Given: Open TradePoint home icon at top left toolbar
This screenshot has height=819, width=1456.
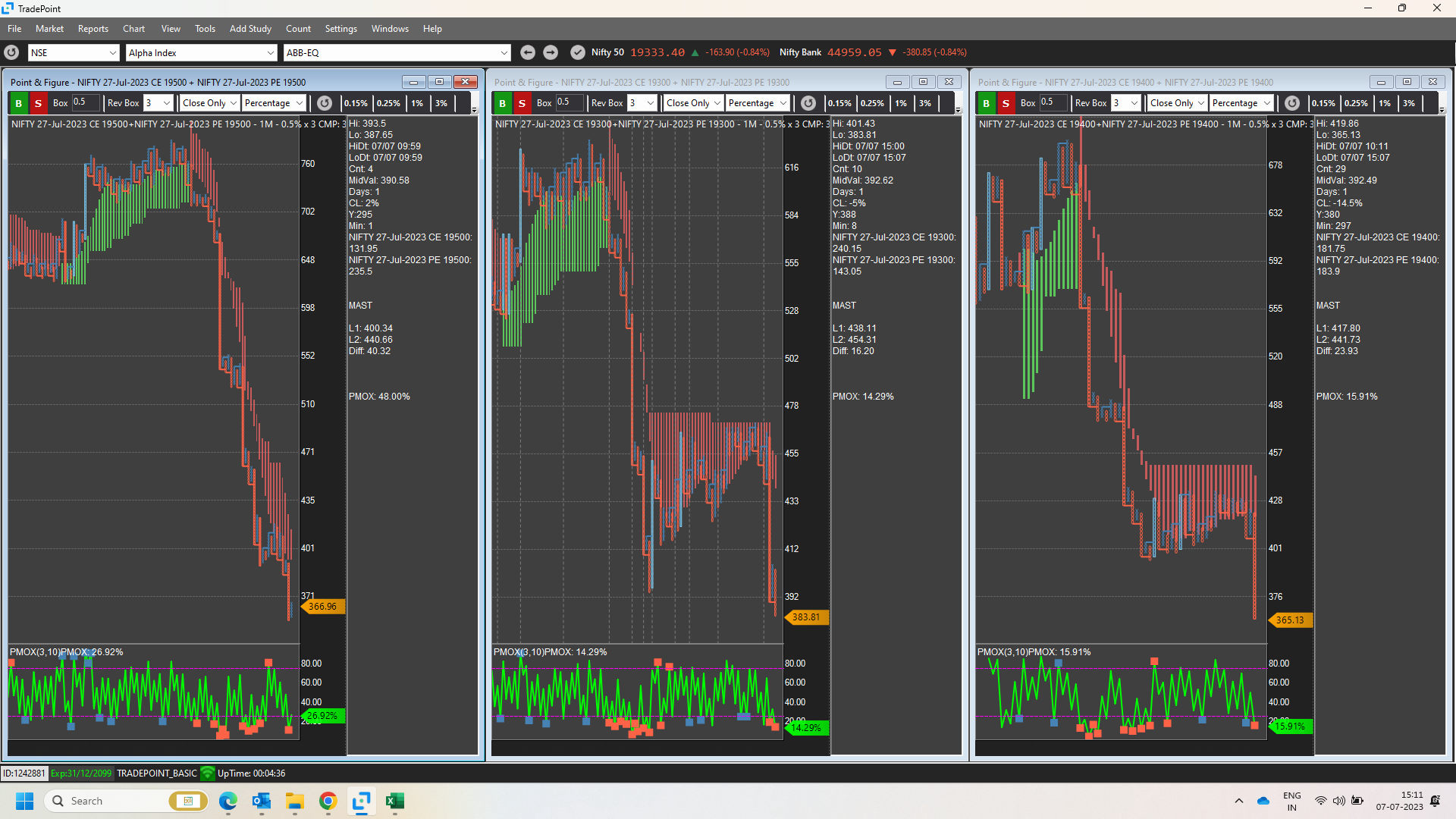Looking at the screenshot, I should coord(11,52).
